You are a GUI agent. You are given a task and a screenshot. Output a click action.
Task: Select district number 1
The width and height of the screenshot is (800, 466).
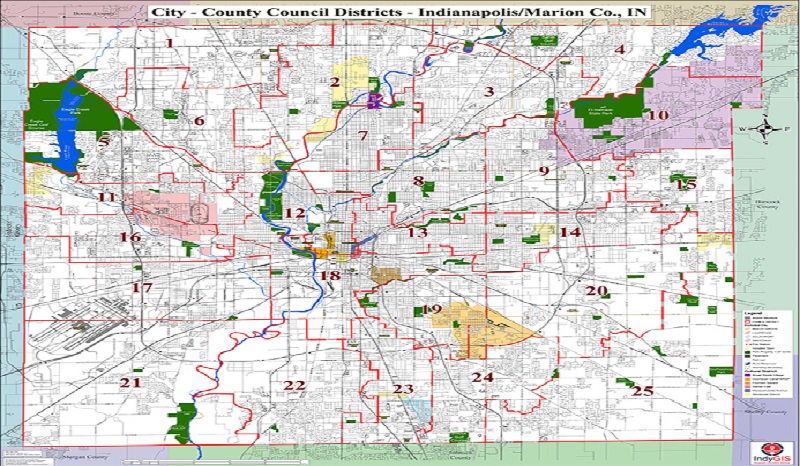point(170,43)
